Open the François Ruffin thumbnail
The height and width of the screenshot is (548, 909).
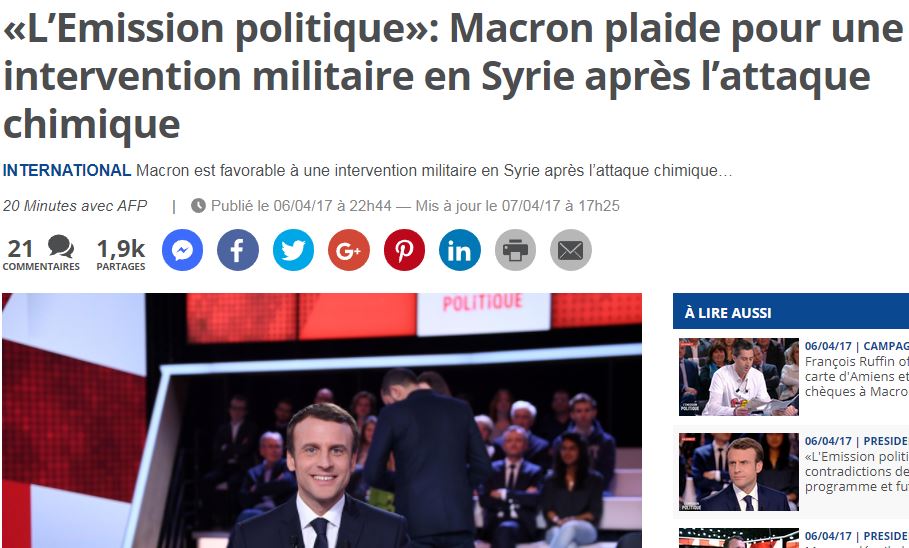pos(739,377)
